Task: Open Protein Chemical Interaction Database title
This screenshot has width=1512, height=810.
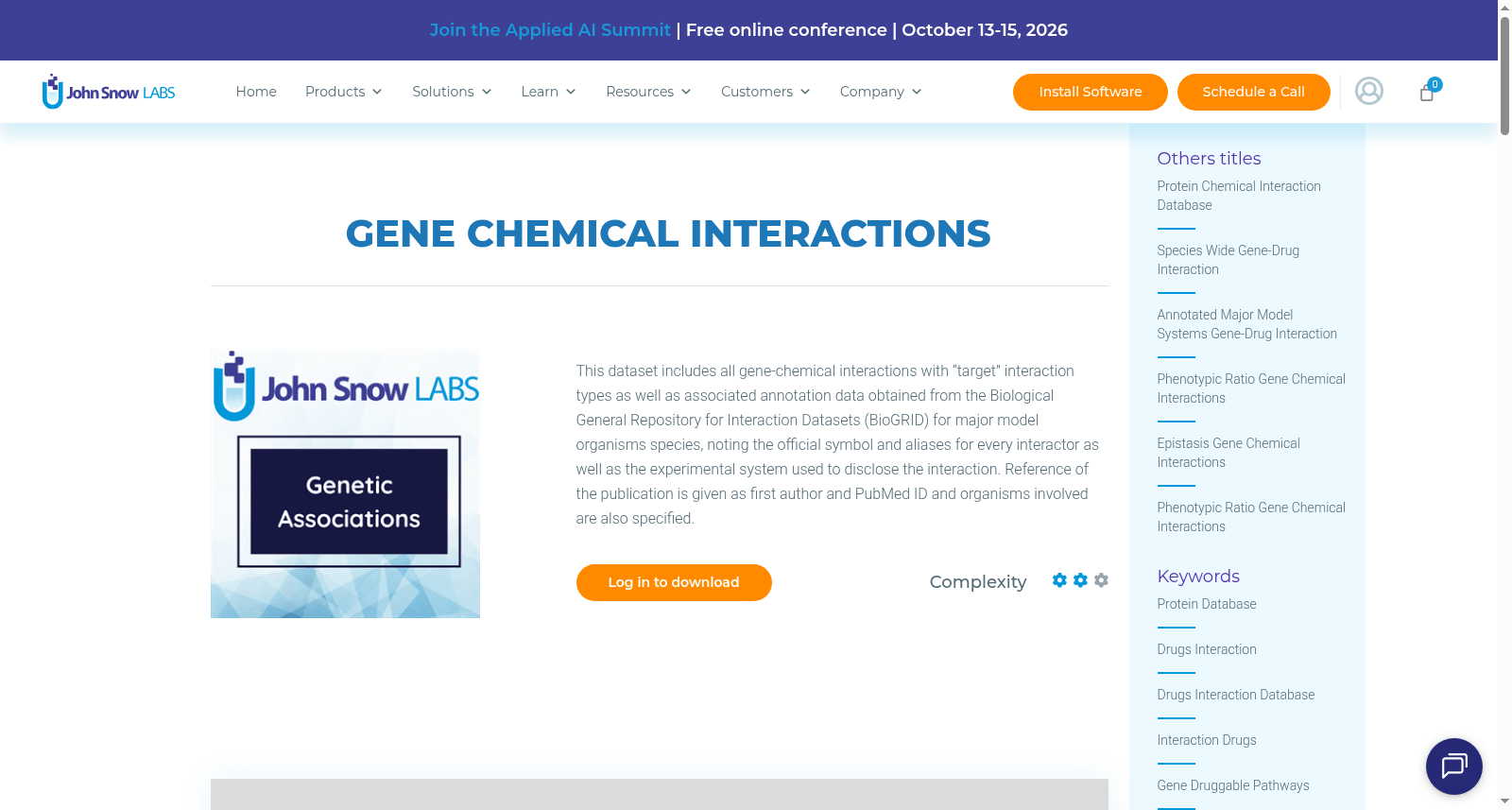Action: coord(1239,196)
